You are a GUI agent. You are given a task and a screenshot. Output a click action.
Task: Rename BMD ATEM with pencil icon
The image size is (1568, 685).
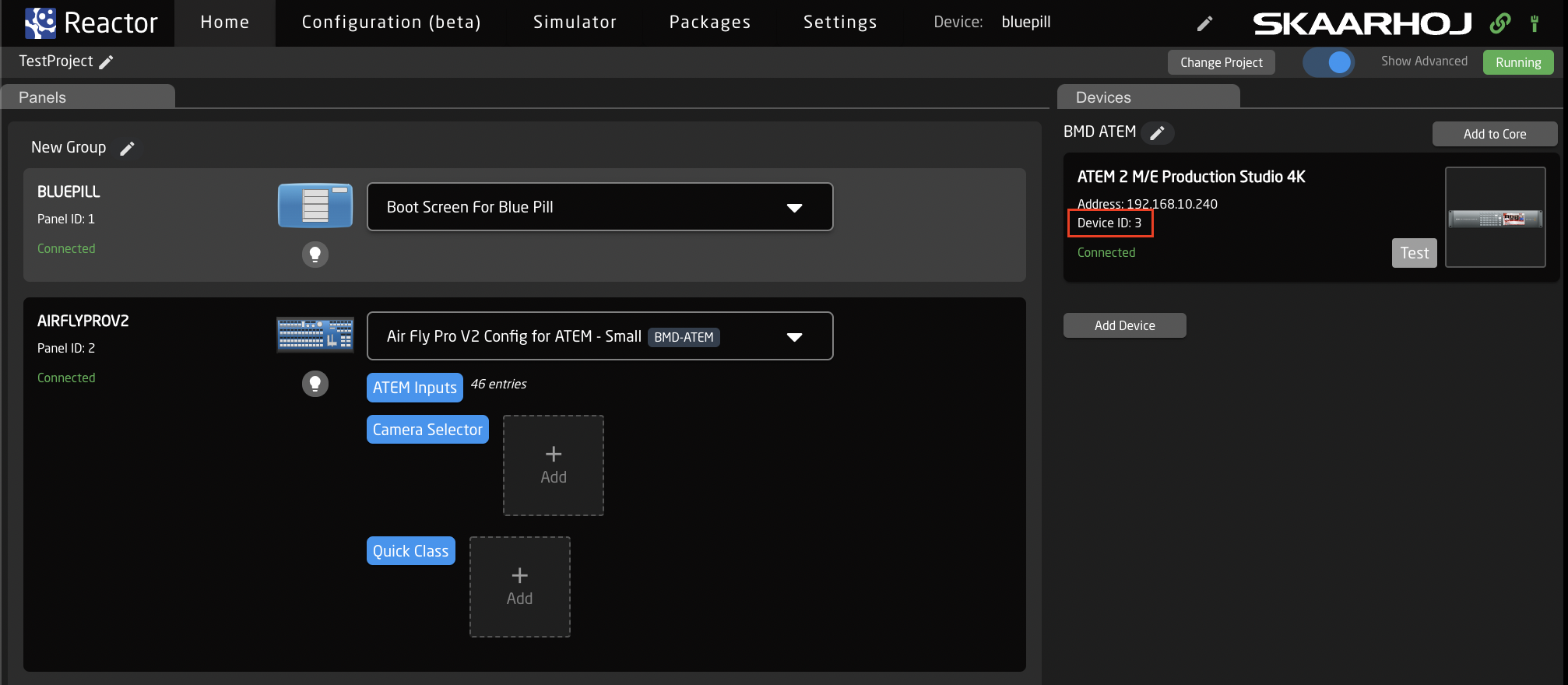point(1158,133)
